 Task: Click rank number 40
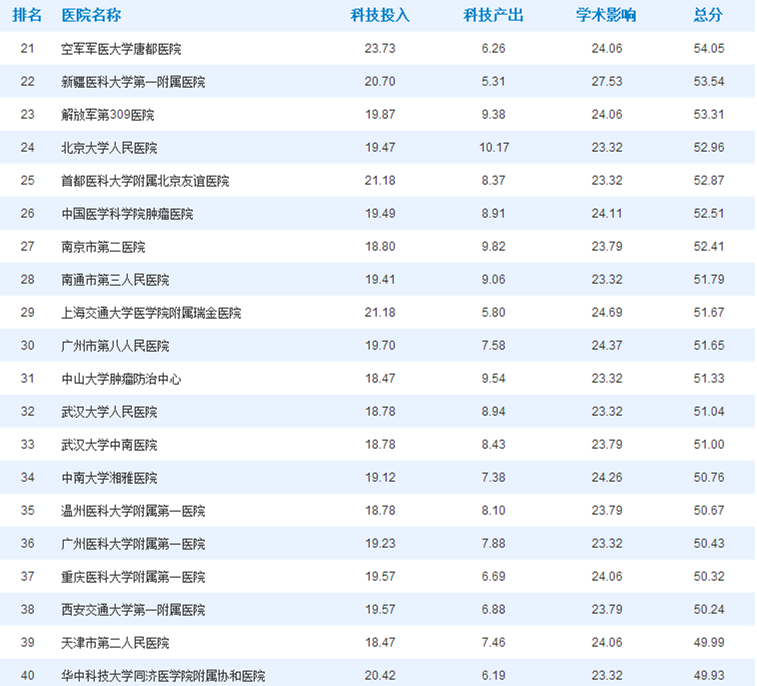click(28, 675)
